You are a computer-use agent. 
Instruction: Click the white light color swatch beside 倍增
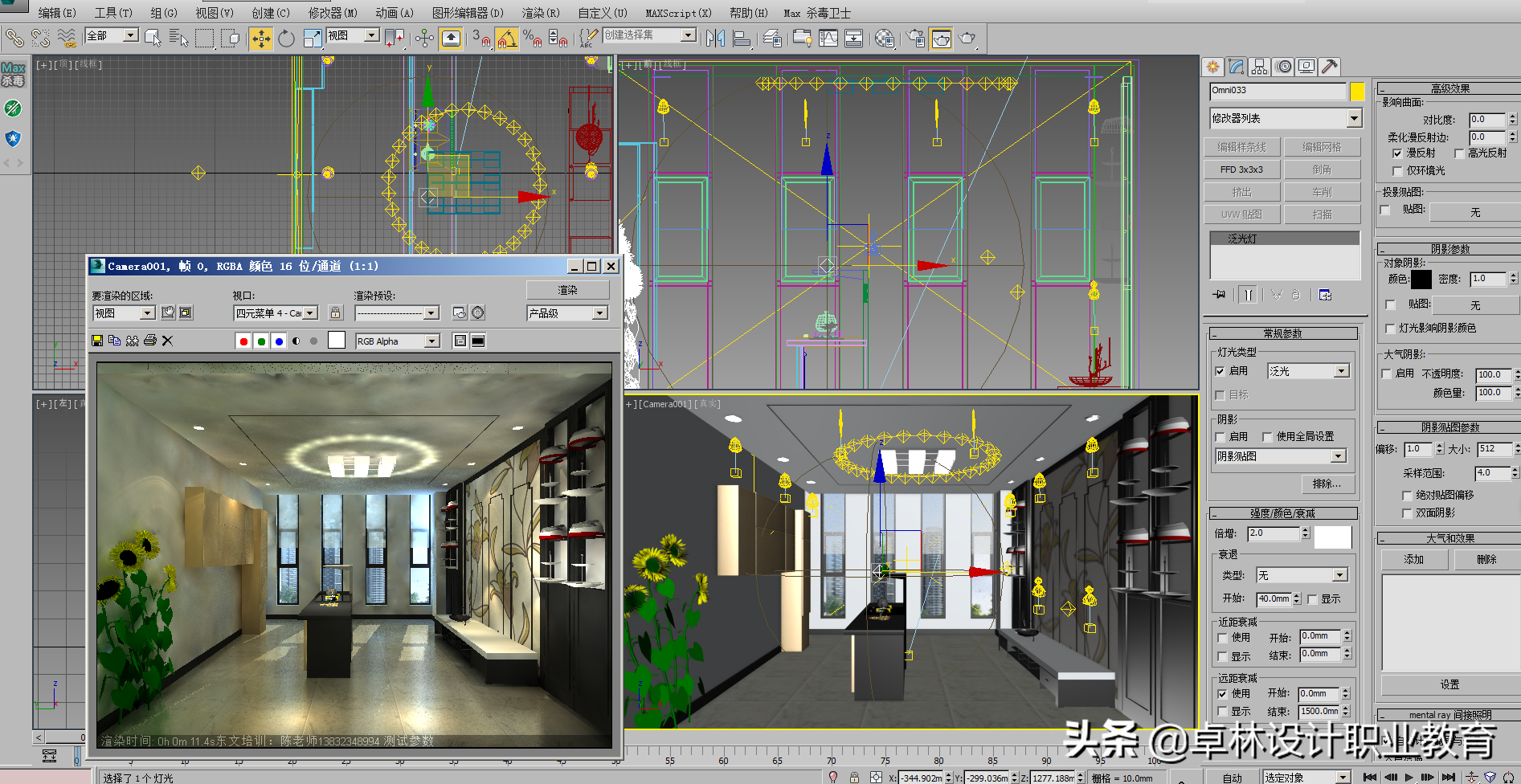(x=1332, y=537)
